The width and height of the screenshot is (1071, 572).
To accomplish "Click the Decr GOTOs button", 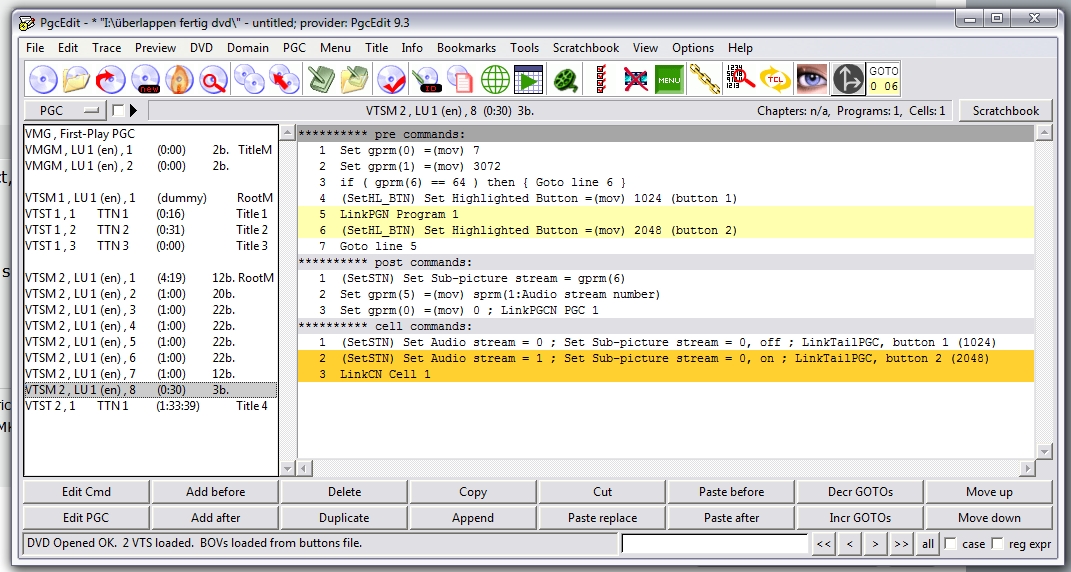I will pyautogui.click(x=860, y=492).
